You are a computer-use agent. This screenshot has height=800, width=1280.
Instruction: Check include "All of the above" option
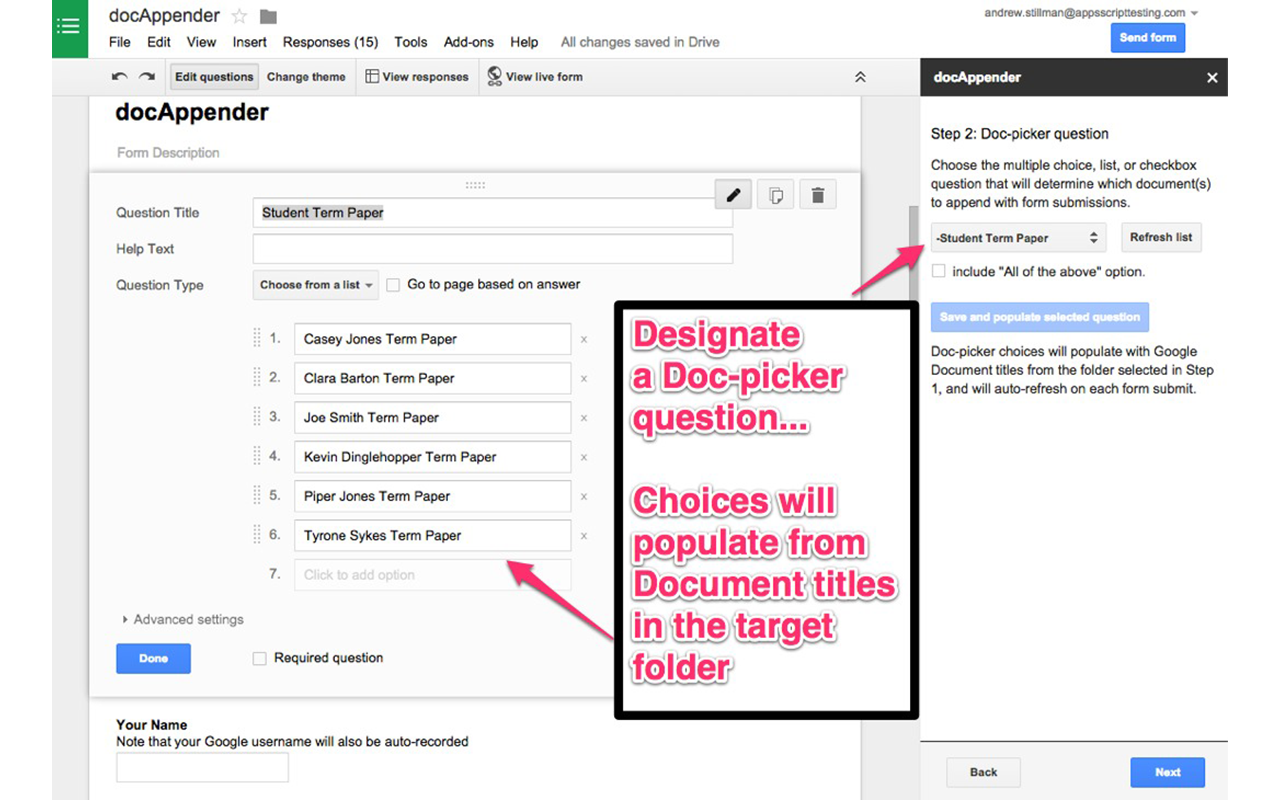938,271
